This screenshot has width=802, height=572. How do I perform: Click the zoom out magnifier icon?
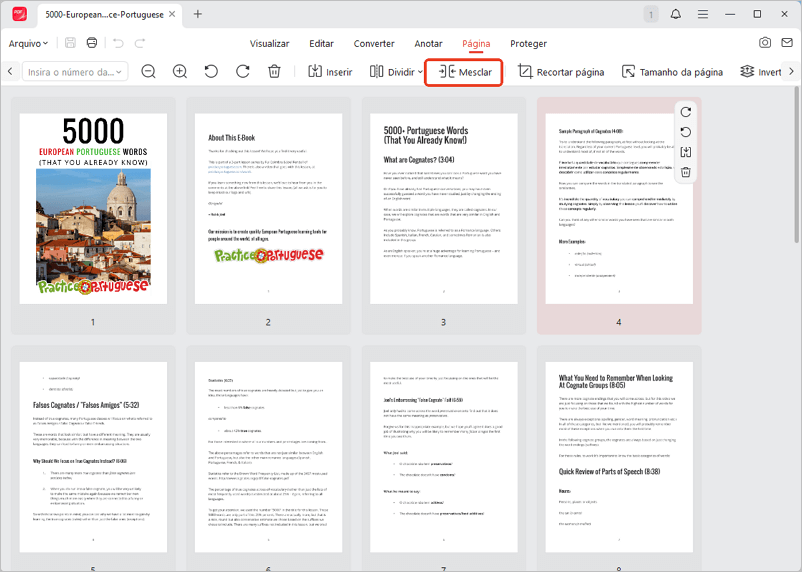(x=148, y=72)
